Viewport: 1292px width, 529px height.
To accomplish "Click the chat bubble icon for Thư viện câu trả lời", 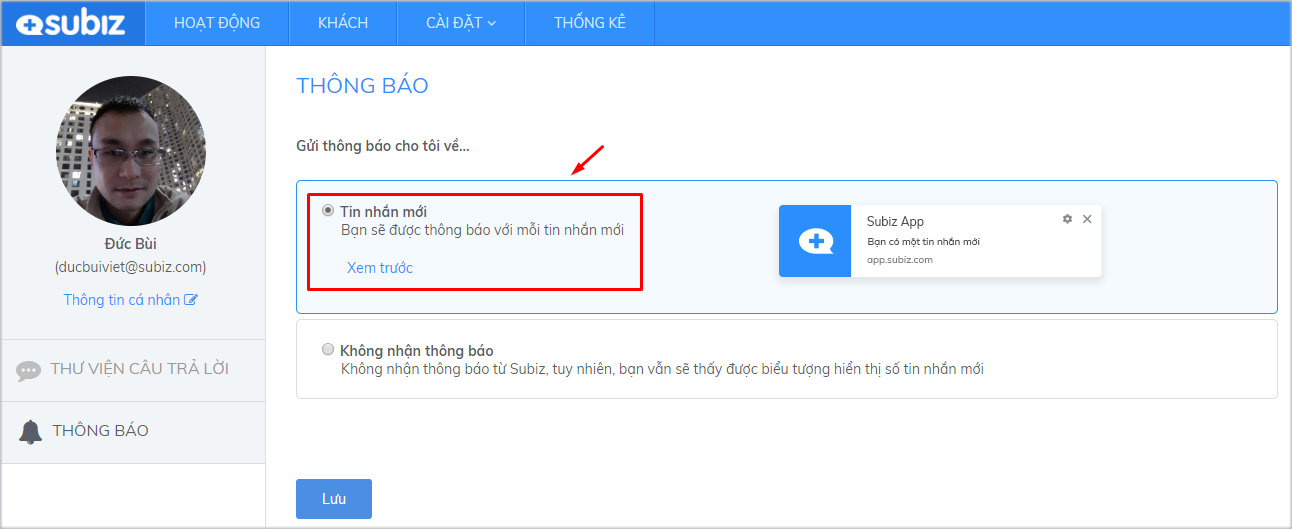I will pos(29,371).
